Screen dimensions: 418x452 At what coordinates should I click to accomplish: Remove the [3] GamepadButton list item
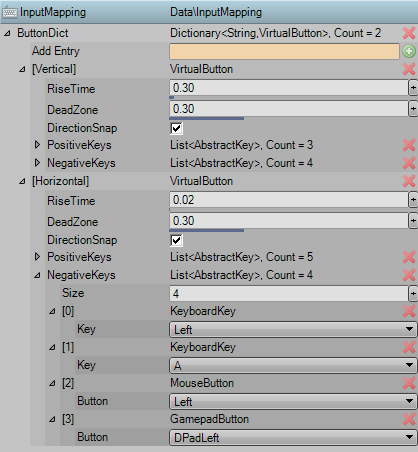[409, 419]
